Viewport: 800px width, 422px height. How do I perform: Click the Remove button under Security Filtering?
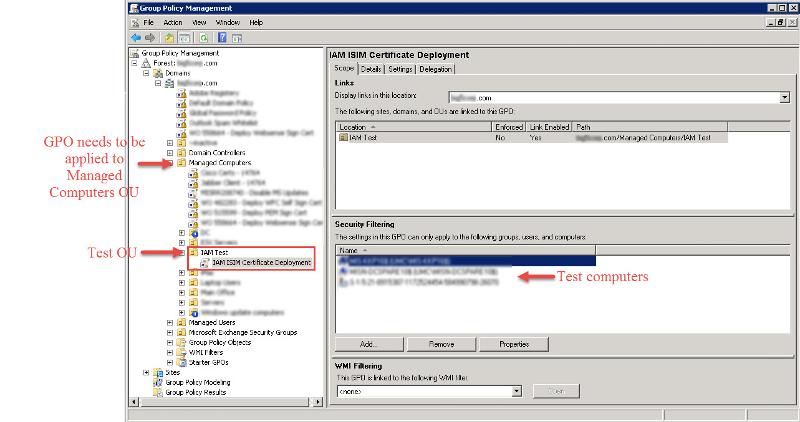pos(442,344)
